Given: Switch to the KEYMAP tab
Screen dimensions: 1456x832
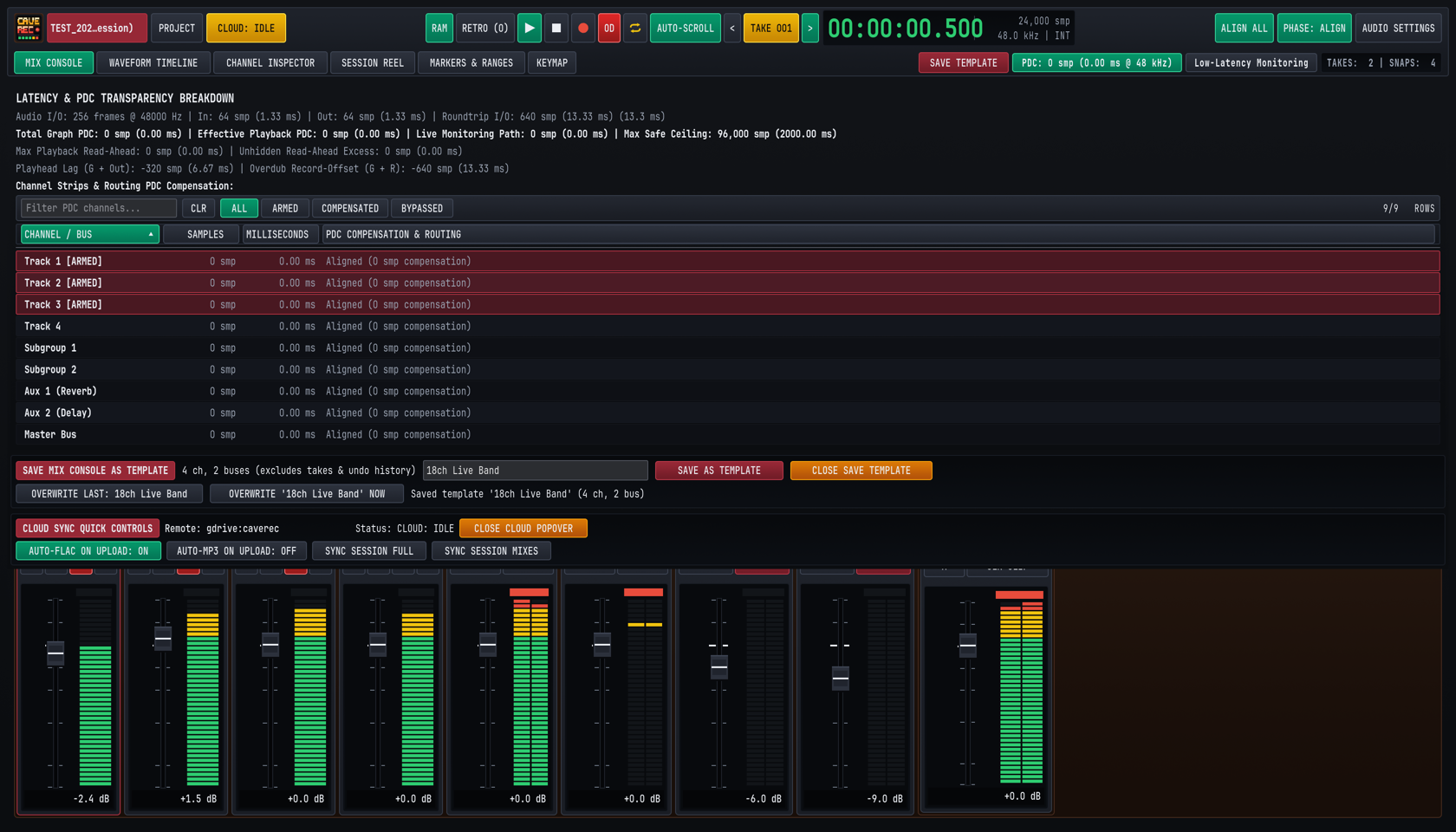Looking at the screenshot, I should tap(552, 62).
